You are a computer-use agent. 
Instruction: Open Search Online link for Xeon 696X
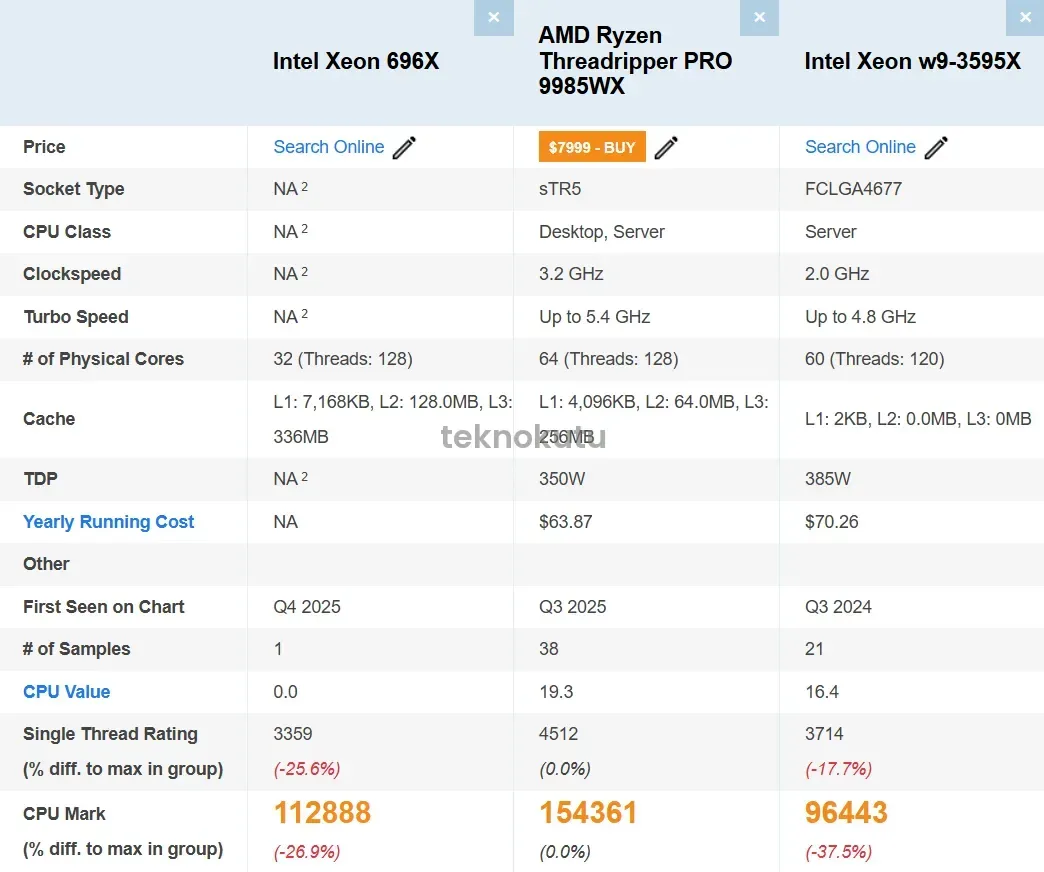tap(329, 147)
